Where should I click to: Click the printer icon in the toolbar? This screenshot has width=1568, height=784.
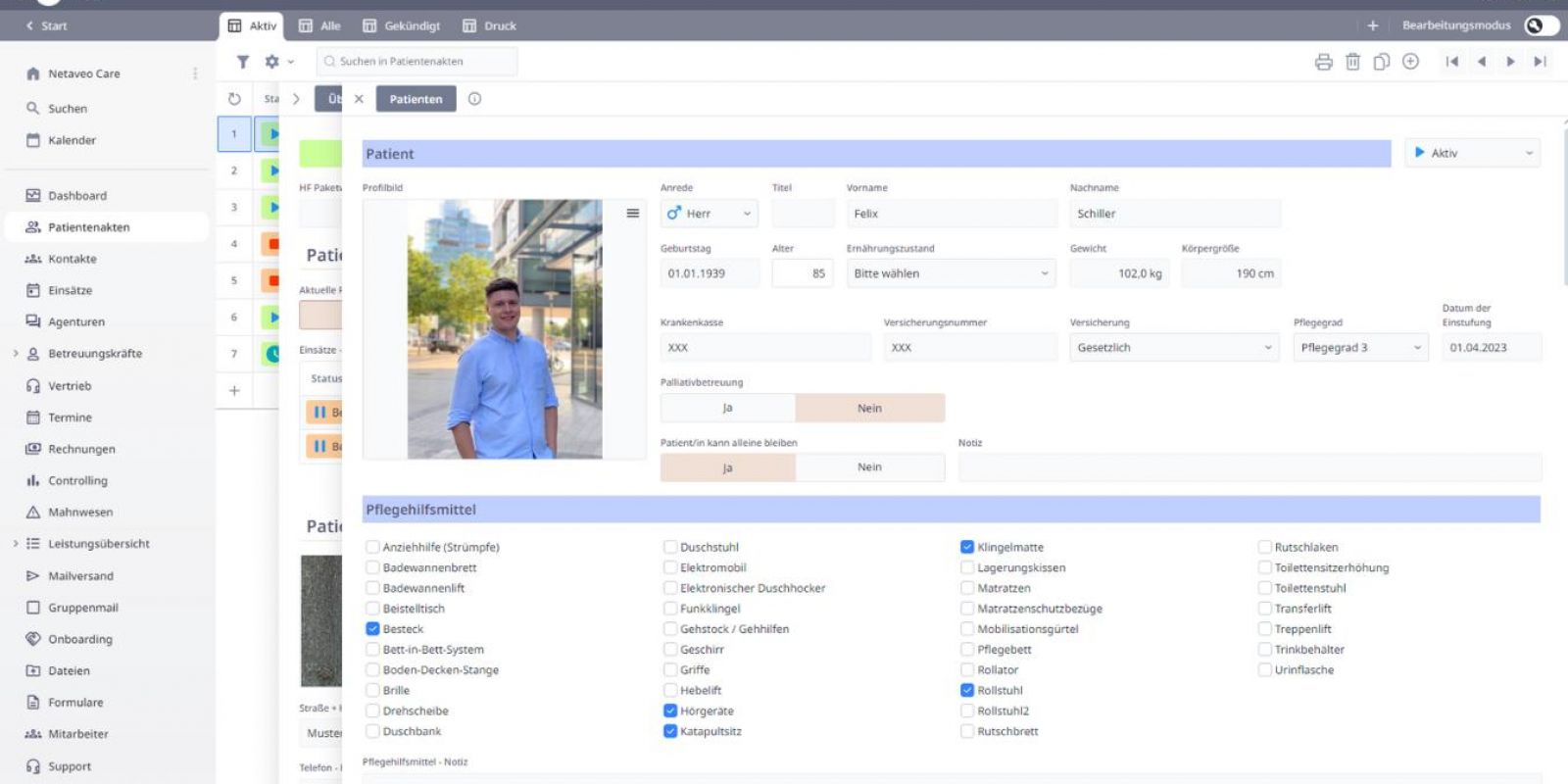1323,62
